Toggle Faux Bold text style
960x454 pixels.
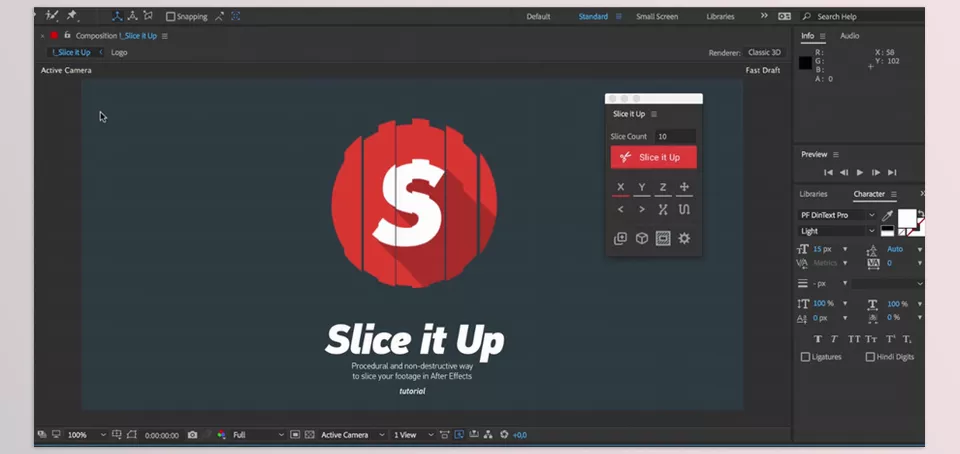(817, 338)
